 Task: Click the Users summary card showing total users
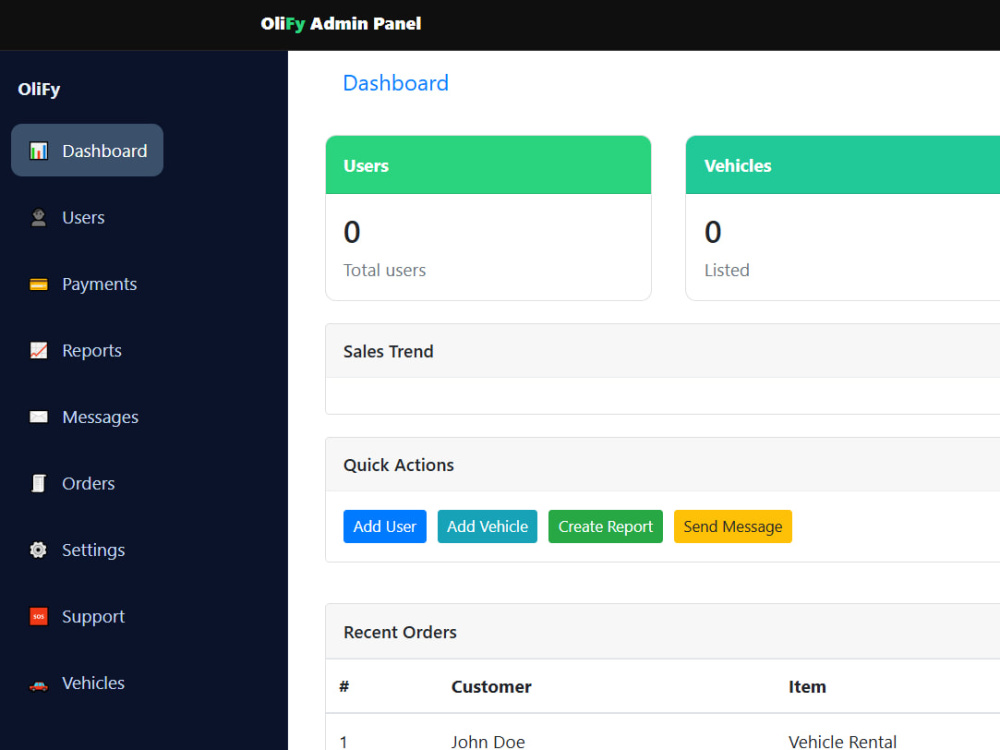point(488,218)
